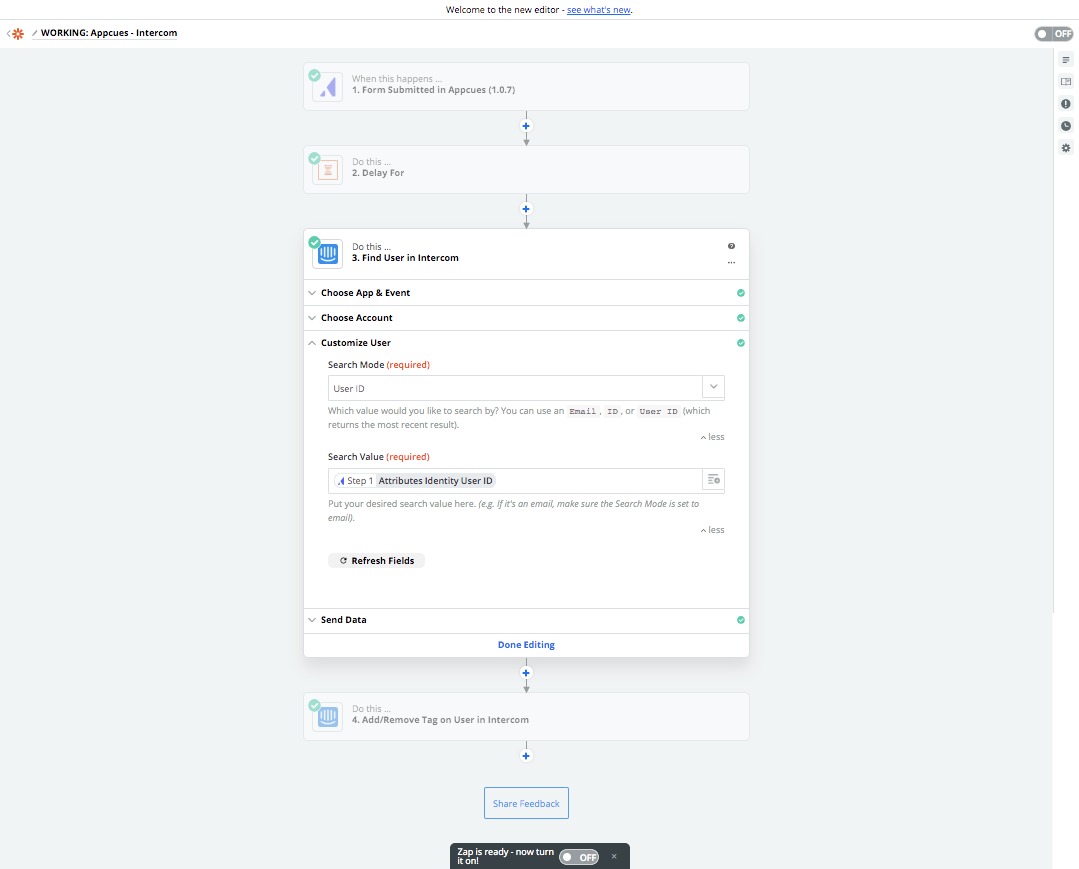Add a step after Add/Remove Tag step
Screen dimensions: 1079x869
click(x=526, y=756)
